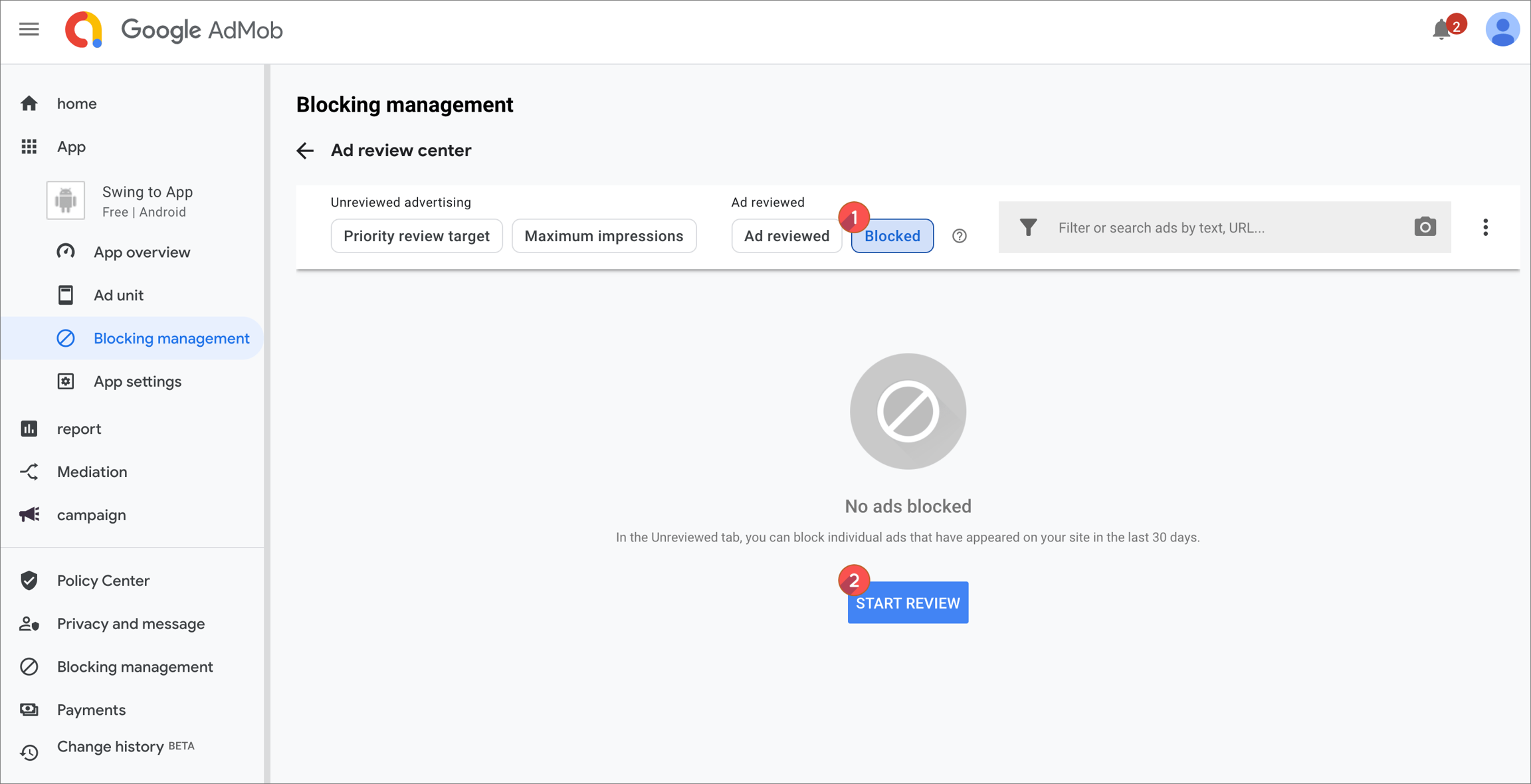Image resolution: width=1531 pixels, height=784 pixels.
Task: Open Swing to App application entry
Action: pyautogui.click(x=147, y=201)
